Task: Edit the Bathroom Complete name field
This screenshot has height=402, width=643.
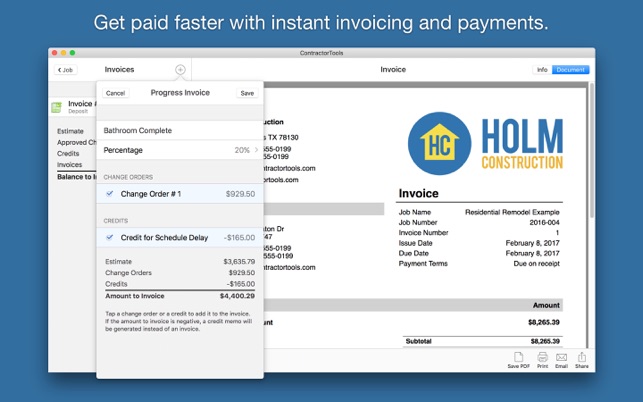Action: 180,130
